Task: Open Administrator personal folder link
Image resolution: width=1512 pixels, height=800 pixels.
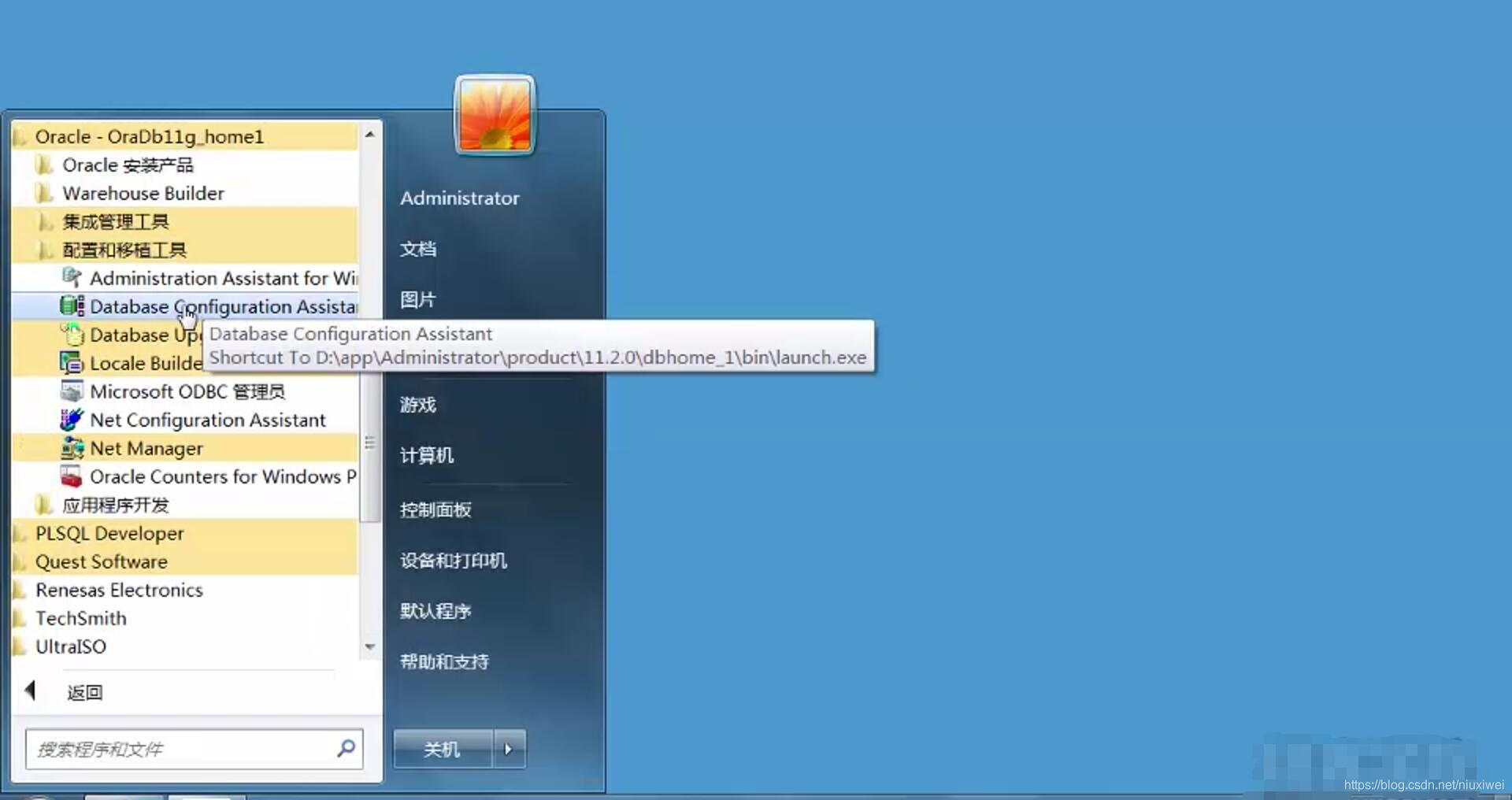Action: coord(460,198)
